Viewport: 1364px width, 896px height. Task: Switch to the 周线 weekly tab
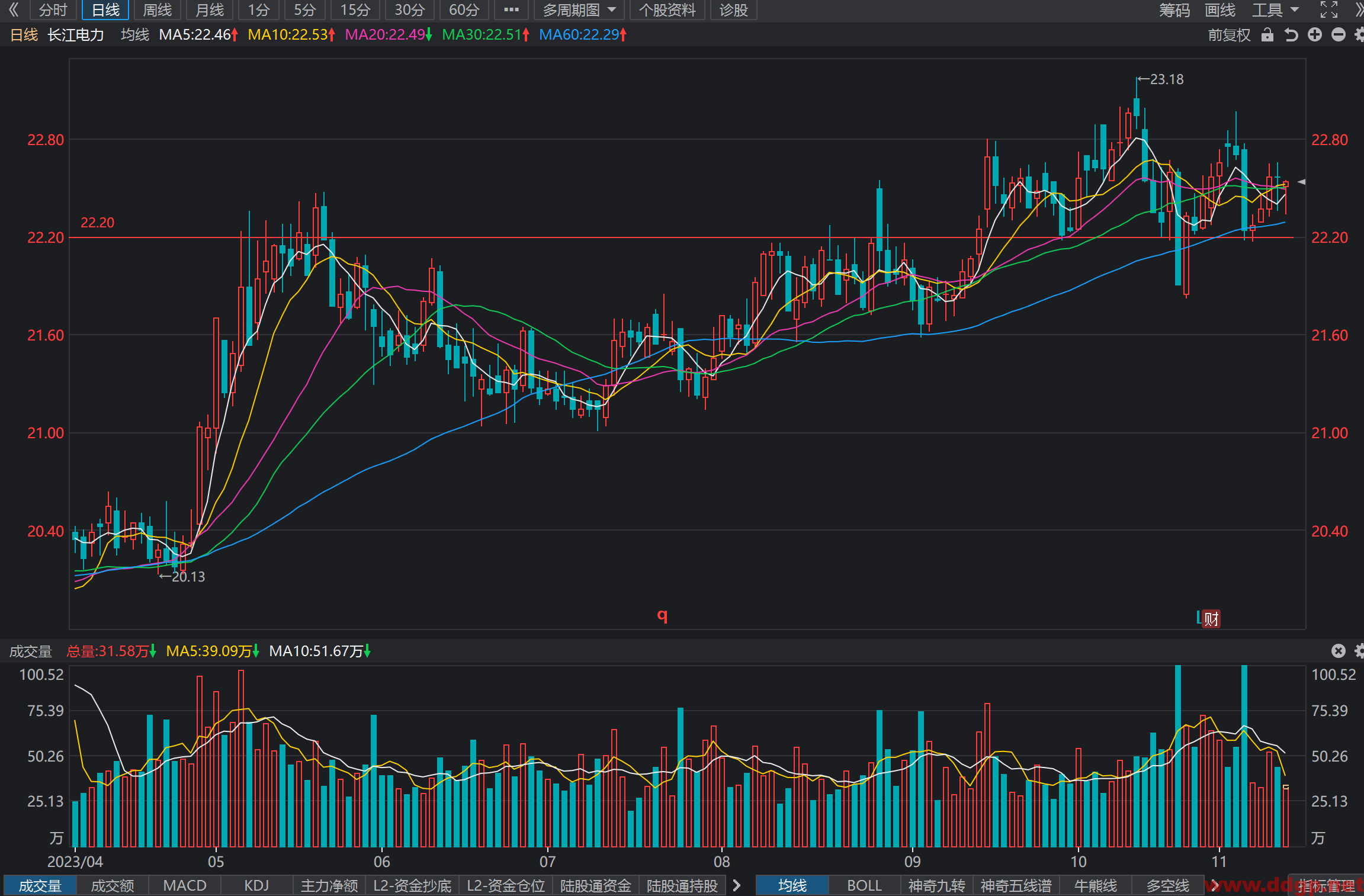click(x=158, y=10)
